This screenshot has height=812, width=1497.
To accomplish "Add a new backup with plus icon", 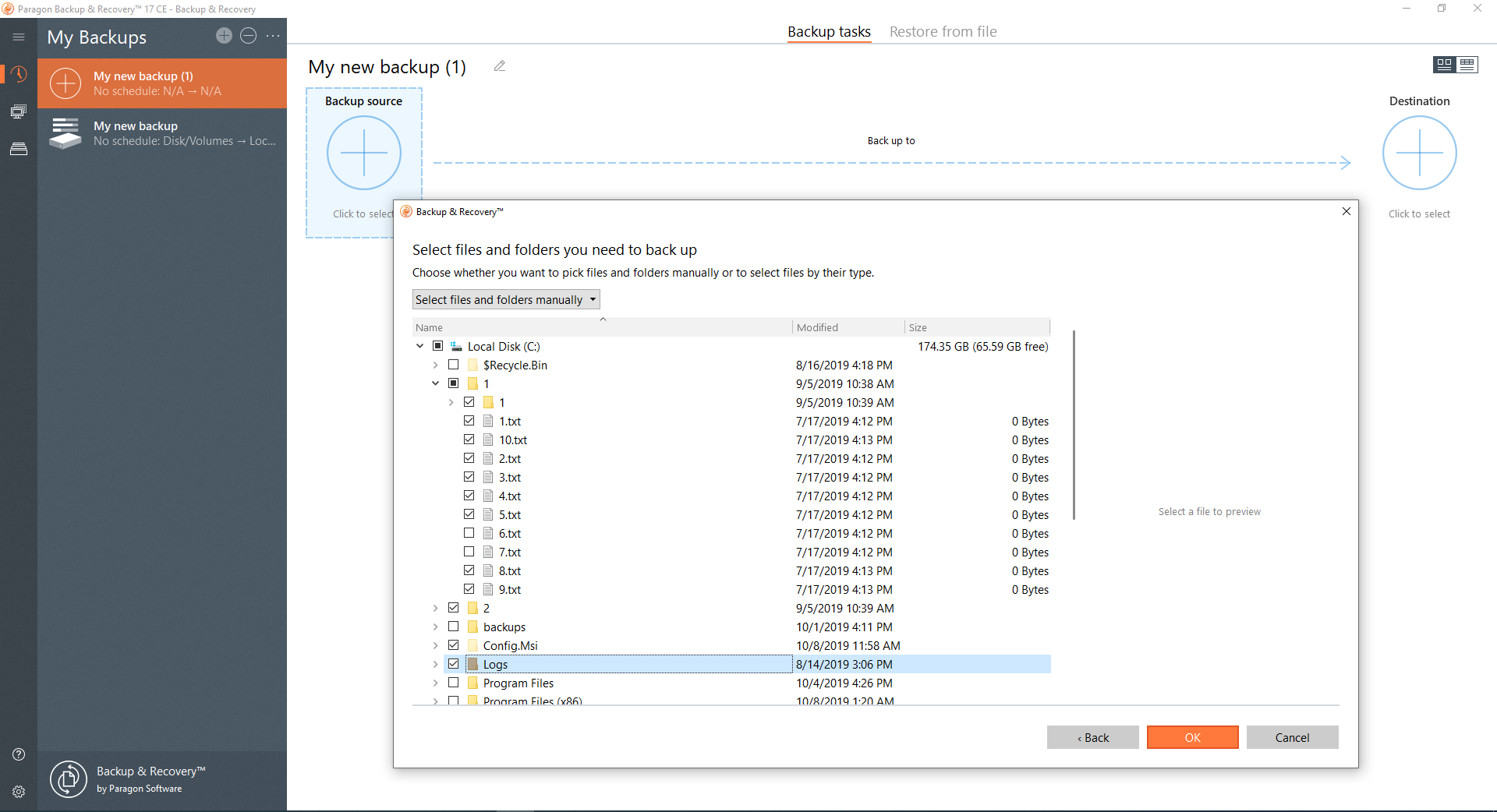I will point(224,36).
